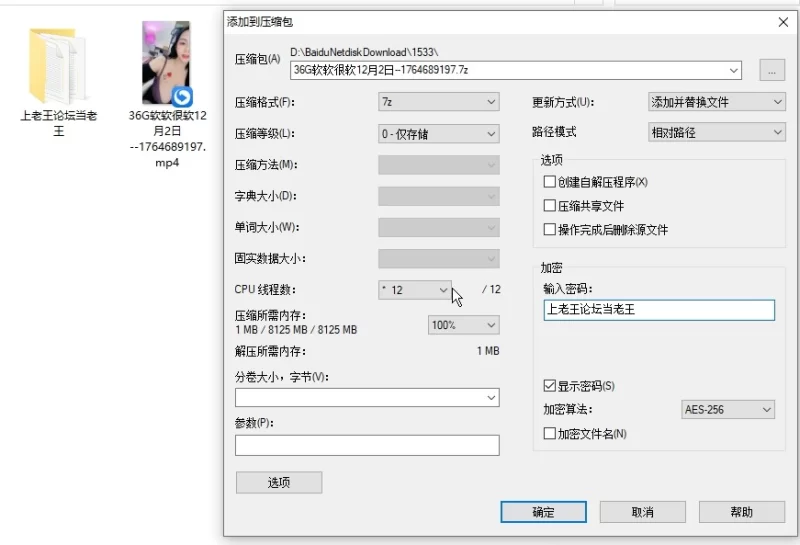This screenshot has height=545, width=800.
Task: Open the 100% memory usage dropdown
Action: (x=463, y=325)
